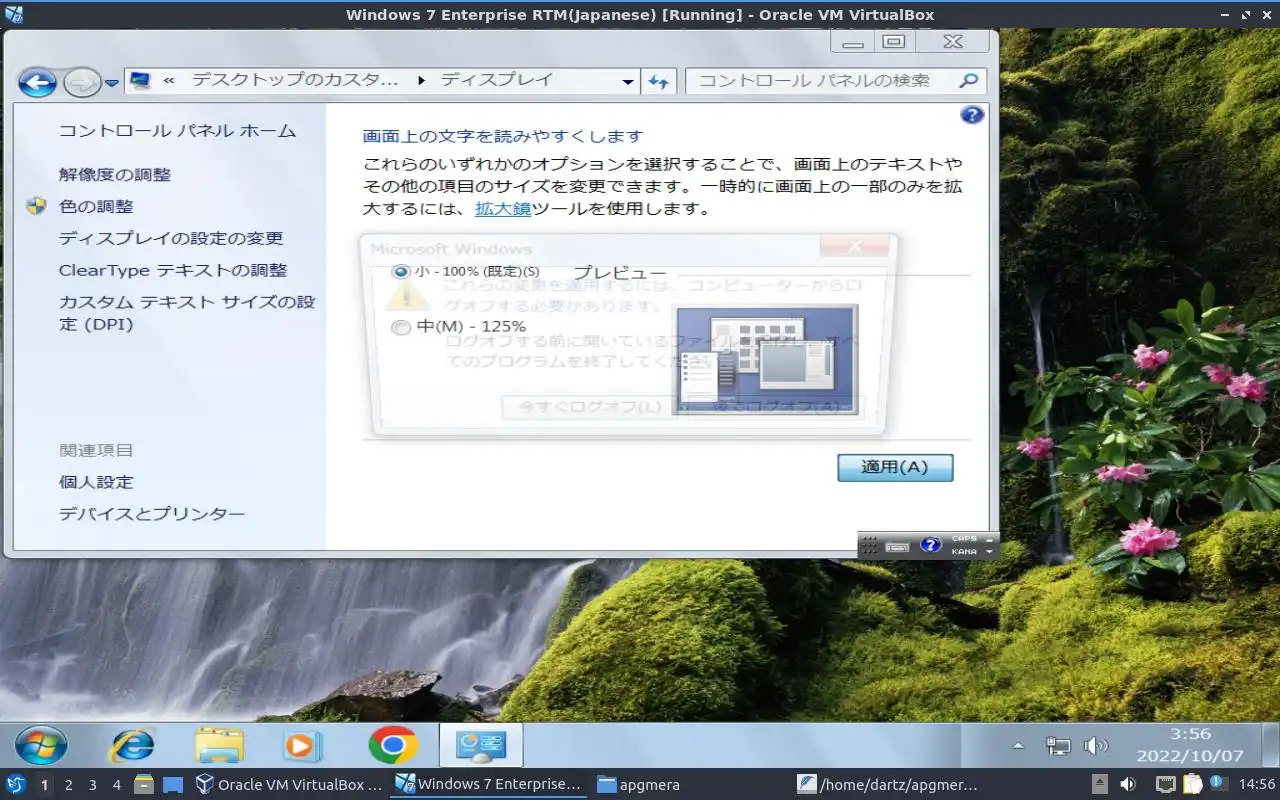Click the 適用(A) apply button
Screen dimensions: 1280x800
click(x=895, y=468)
